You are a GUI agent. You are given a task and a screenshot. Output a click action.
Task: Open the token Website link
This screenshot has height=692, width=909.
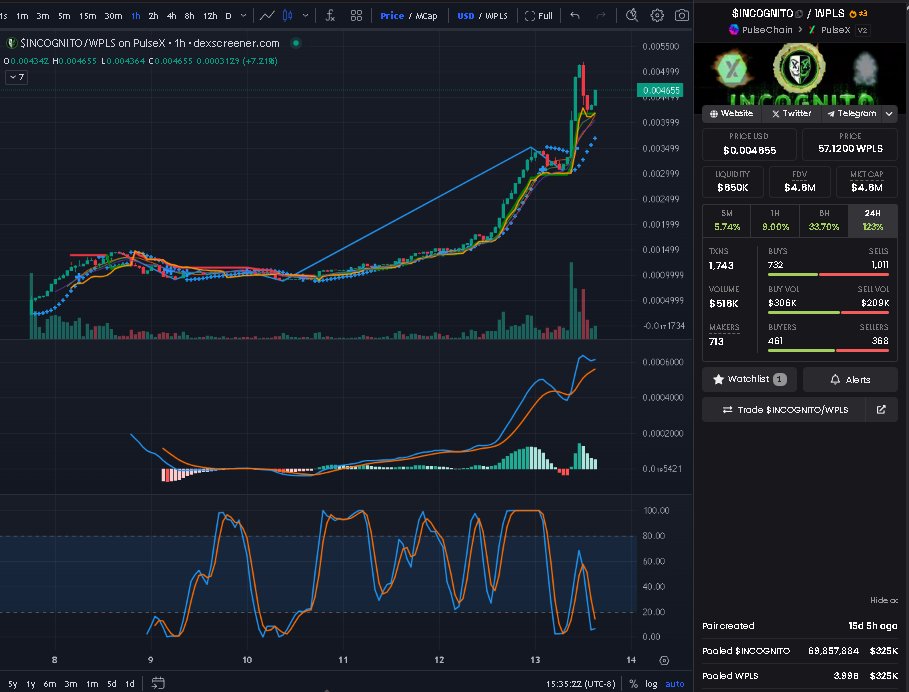(732, 114)
